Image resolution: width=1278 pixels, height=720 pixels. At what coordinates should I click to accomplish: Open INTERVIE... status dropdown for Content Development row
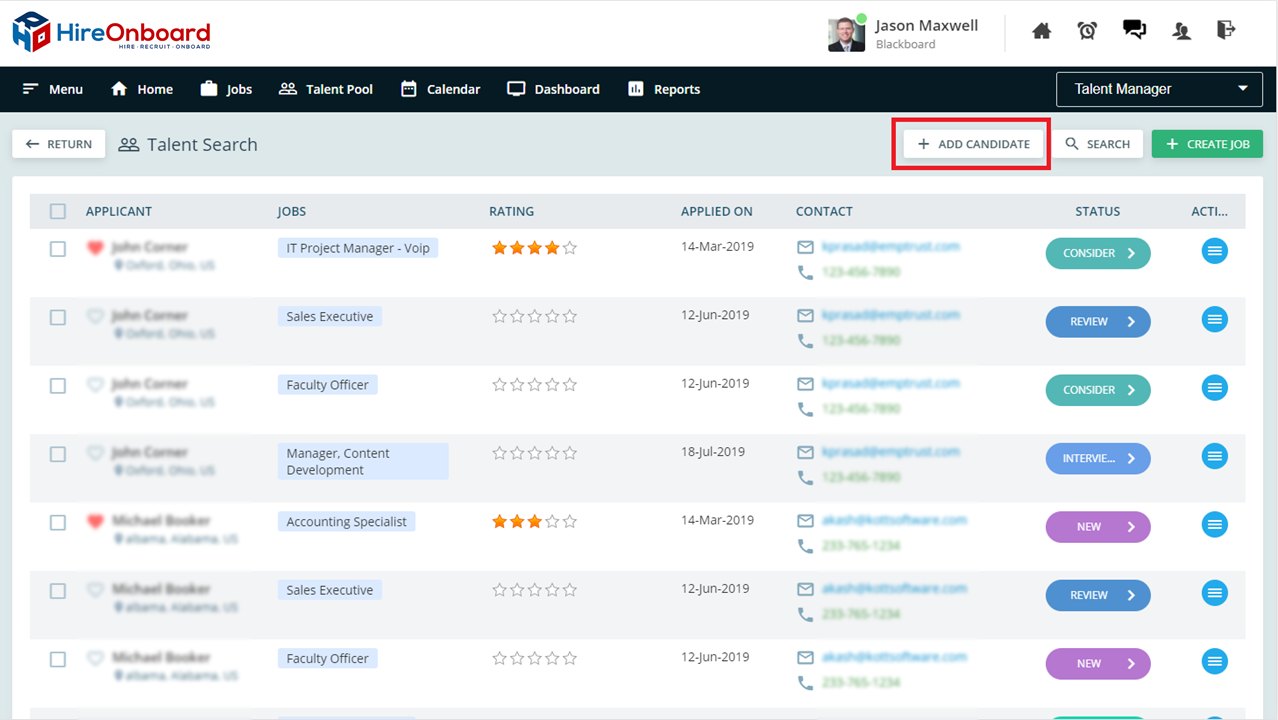coord(1097,458)
